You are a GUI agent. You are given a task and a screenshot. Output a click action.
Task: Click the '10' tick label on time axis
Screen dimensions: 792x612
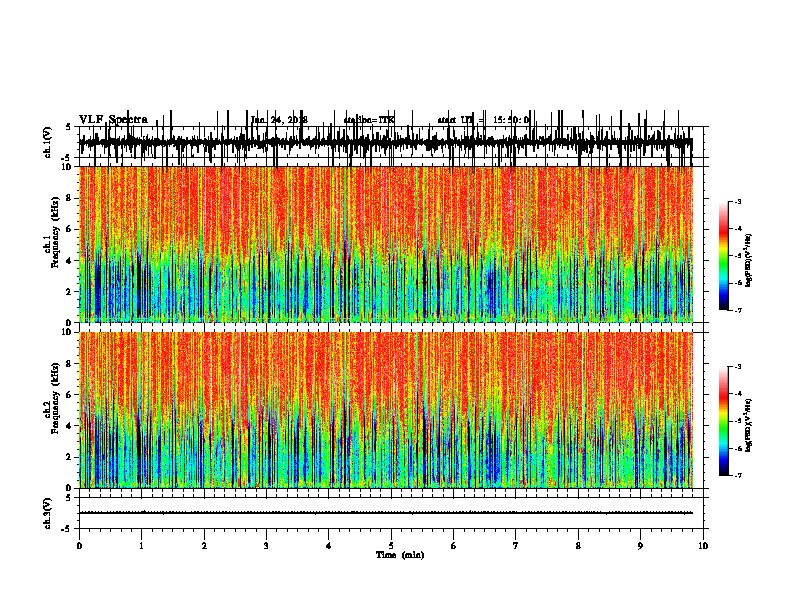703,546
